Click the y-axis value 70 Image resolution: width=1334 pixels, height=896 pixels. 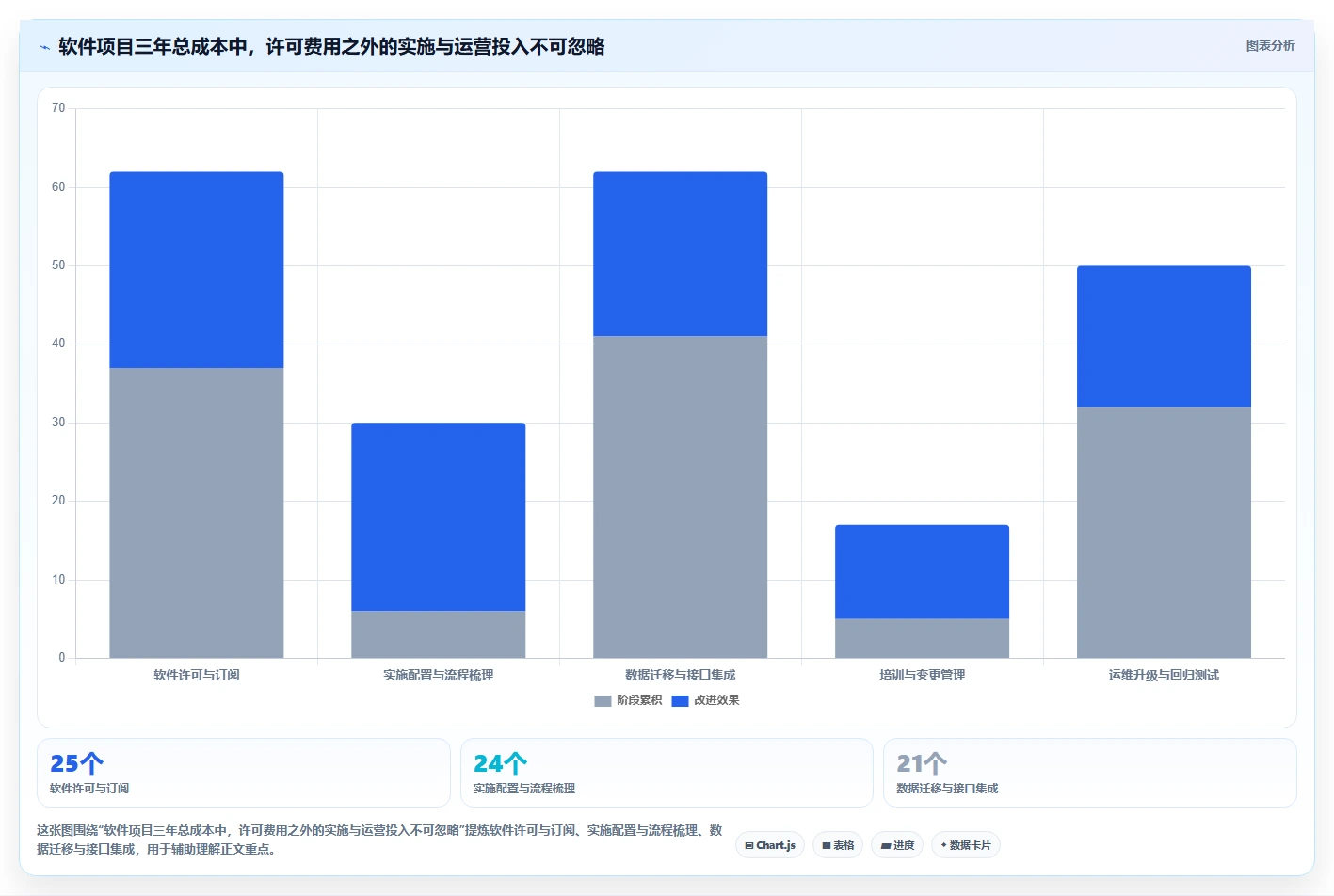(58, 108)
